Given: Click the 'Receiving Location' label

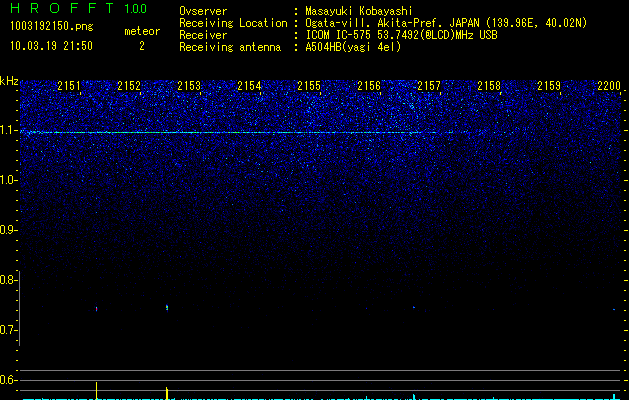Looking at the screenshot, I should [233, 23].
